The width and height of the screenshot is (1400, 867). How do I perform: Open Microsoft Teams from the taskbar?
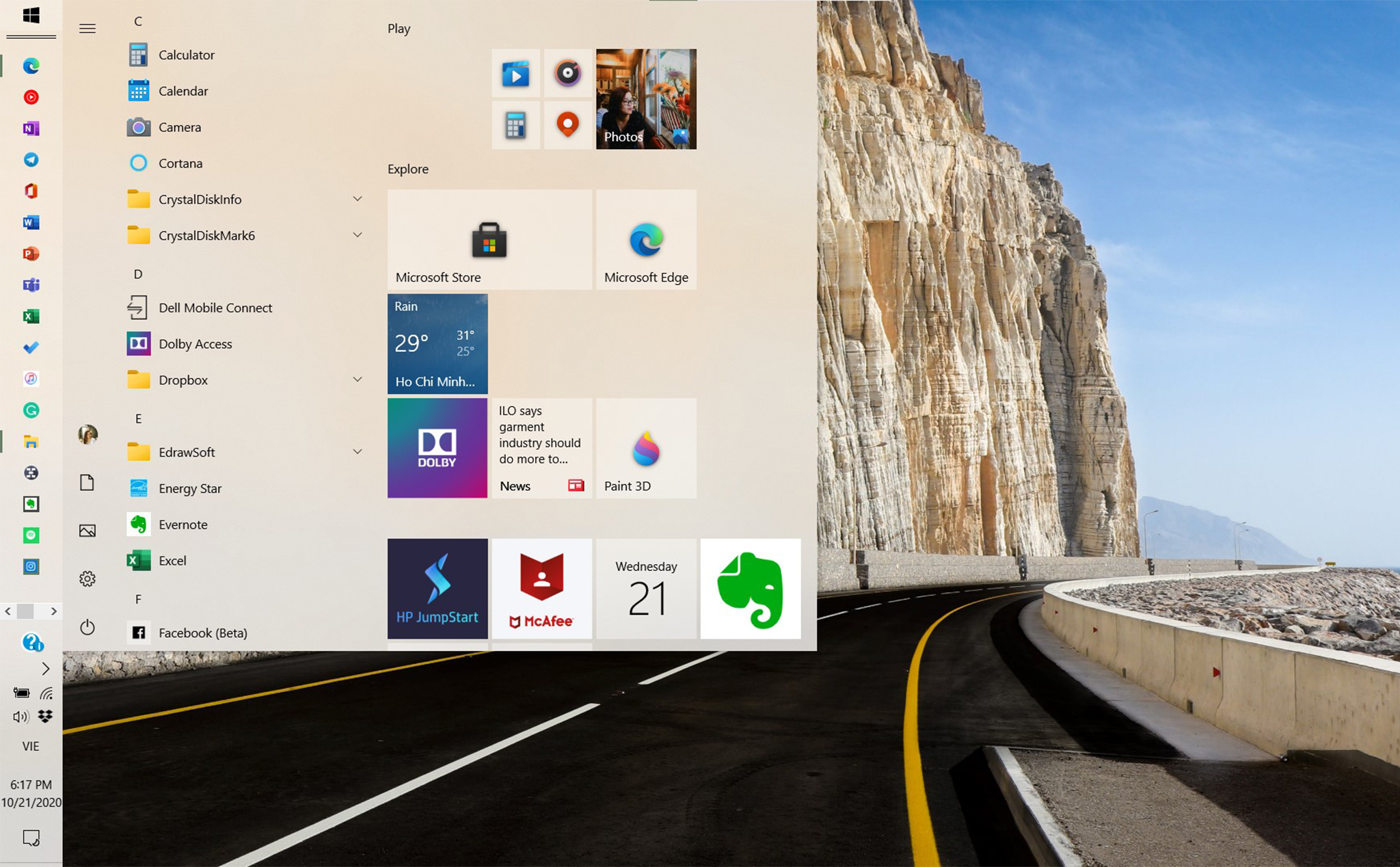click(31, 285)
